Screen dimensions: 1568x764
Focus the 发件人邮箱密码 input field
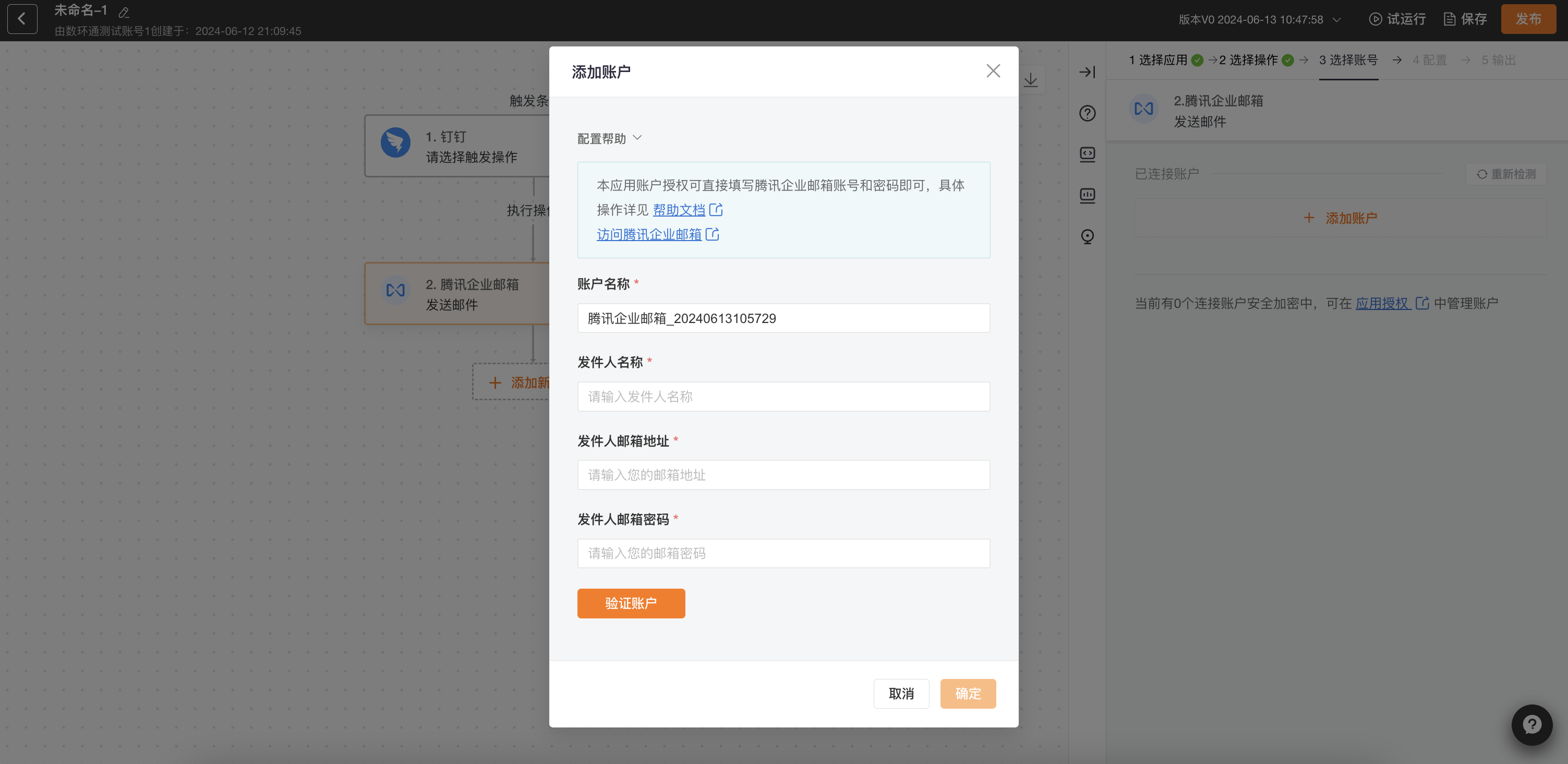tap(783, 553)
